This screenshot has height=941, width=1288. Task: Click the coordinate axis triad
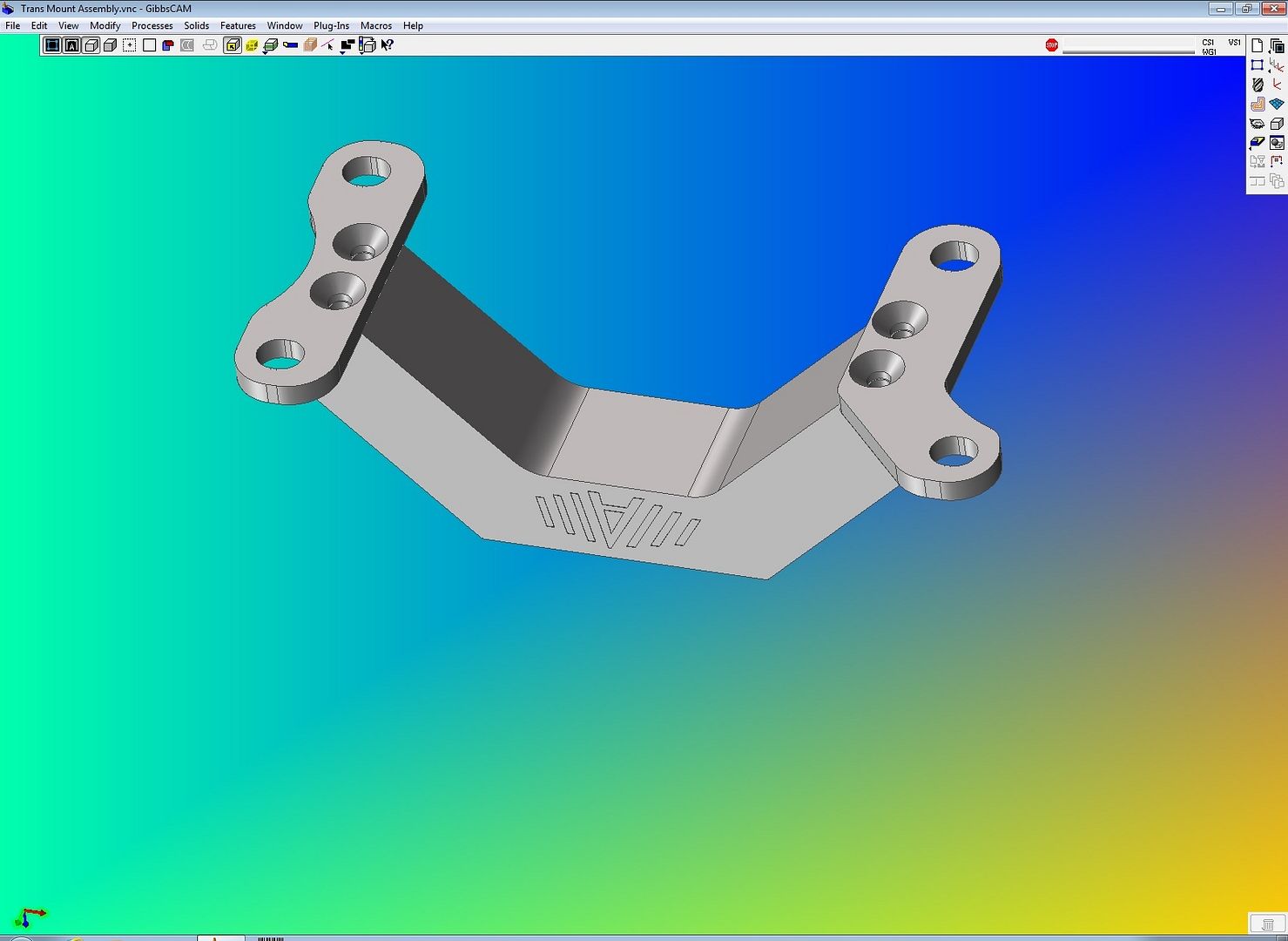click(30, 917)
